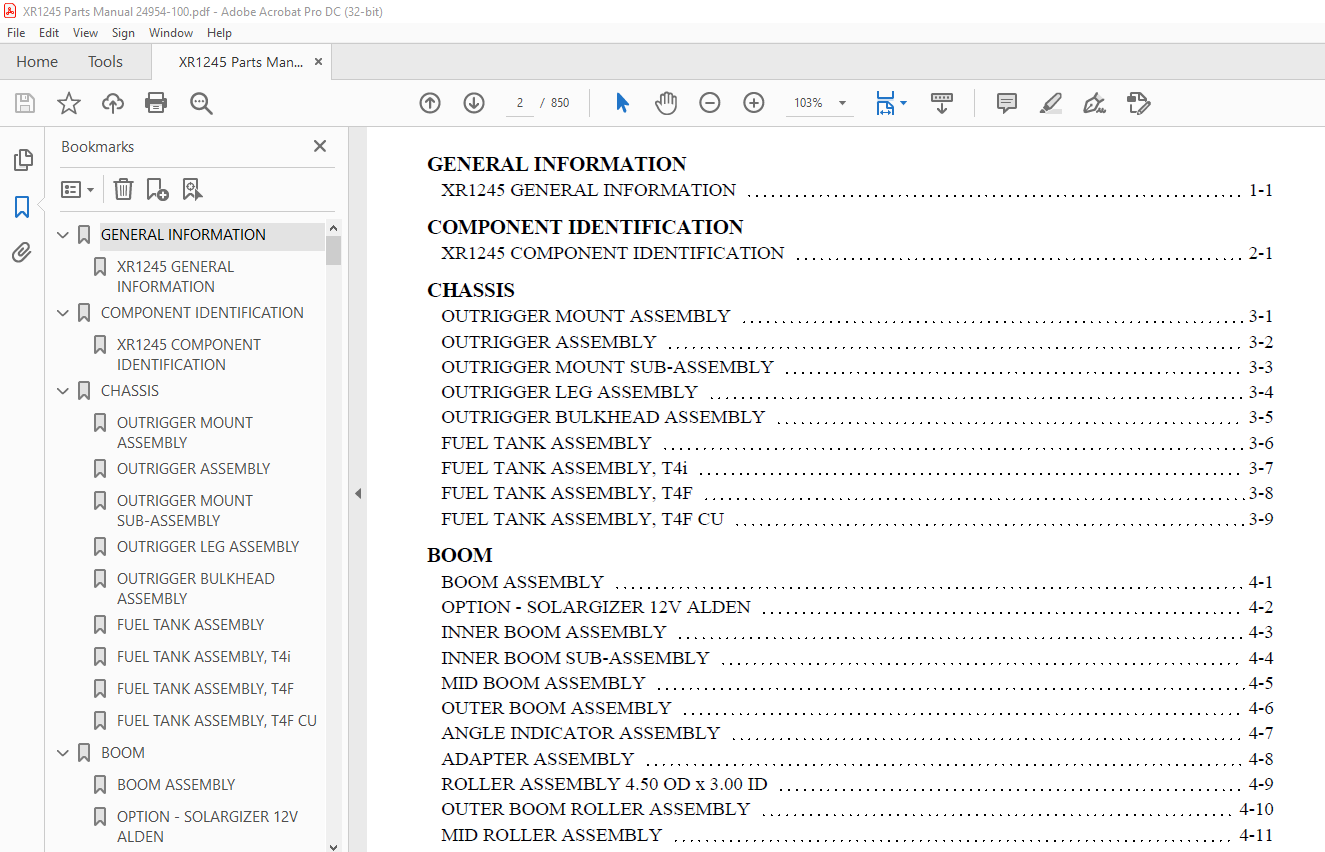Switch to the Tools tab

(x=105, y=62)
